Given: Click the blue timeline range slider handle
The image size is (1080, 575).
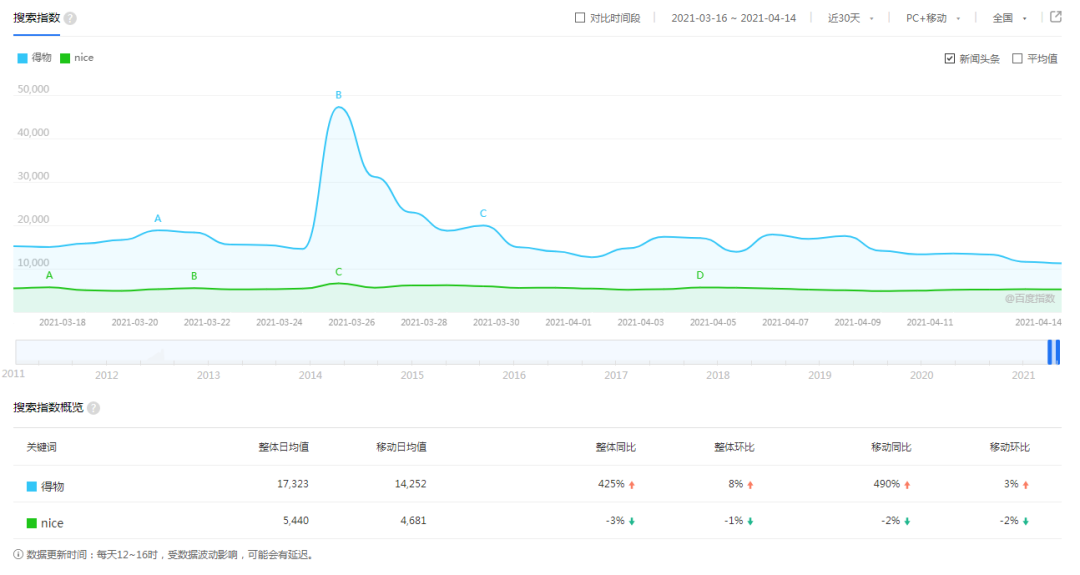Looking at the screenshot, I should [1054, 352].
